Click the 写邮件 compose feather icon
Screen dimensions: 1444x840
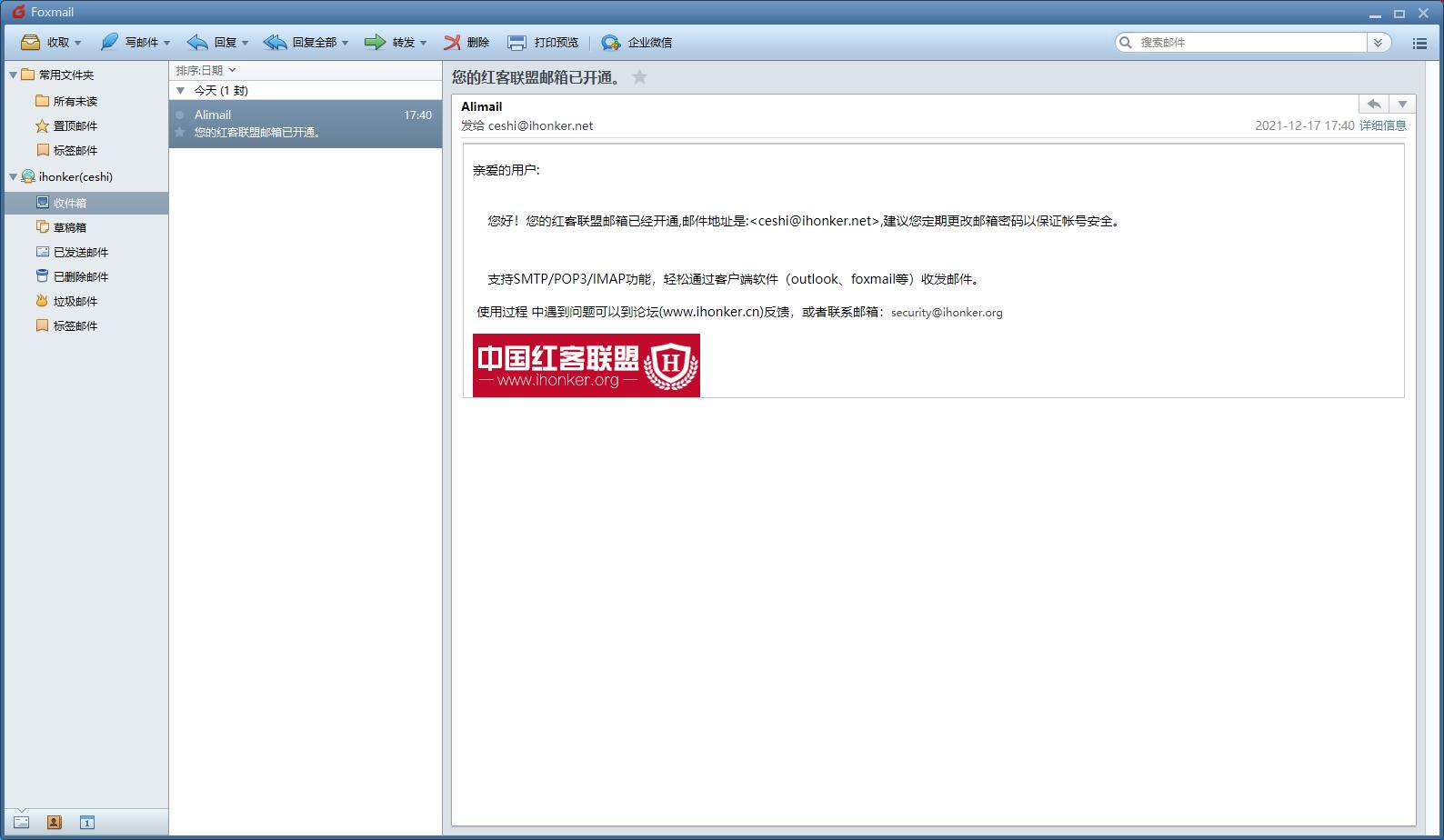pyautogui.click(x=109, y=42)
